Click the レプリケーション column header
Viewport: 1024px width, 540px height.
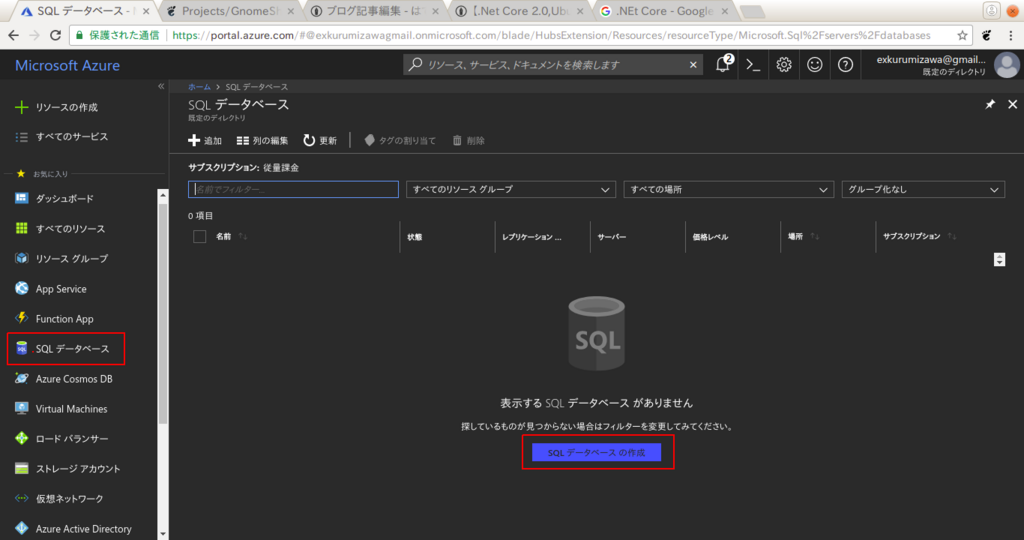point(532,237)
